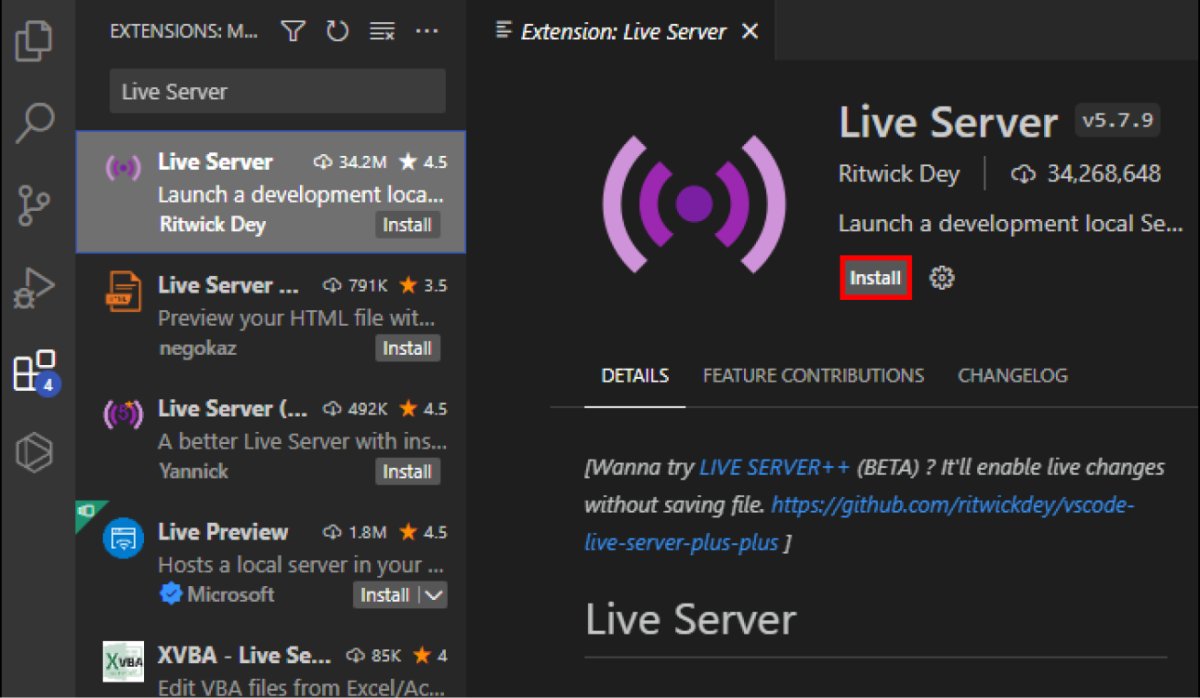Open the LIVE SERVER++ link
This screenshot has width=1200, height=698.
pyautogui.click(x=775, y=466)
